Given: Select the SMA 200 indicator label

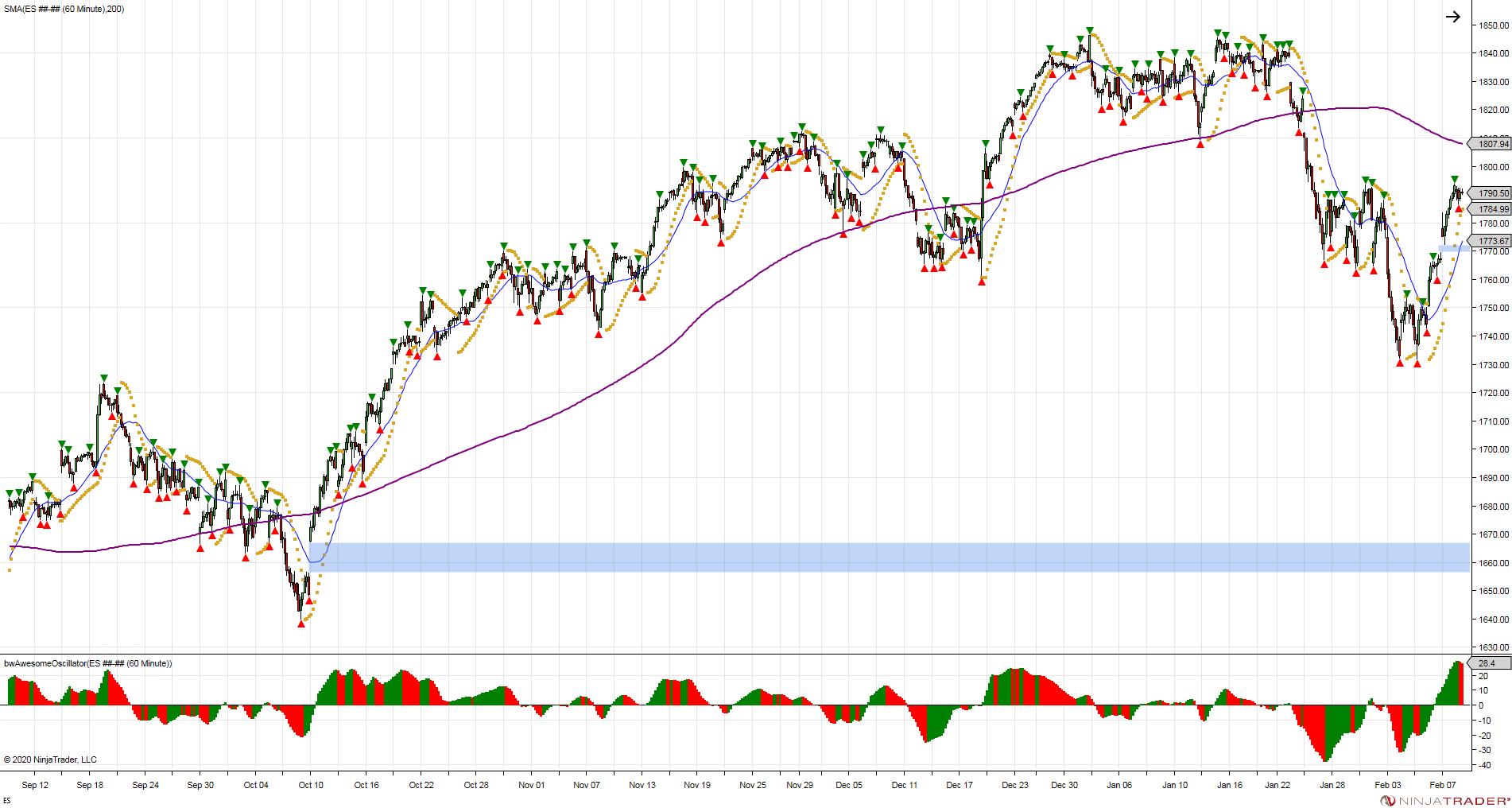Looking at the screenshot, I should [x=64, y=9].
